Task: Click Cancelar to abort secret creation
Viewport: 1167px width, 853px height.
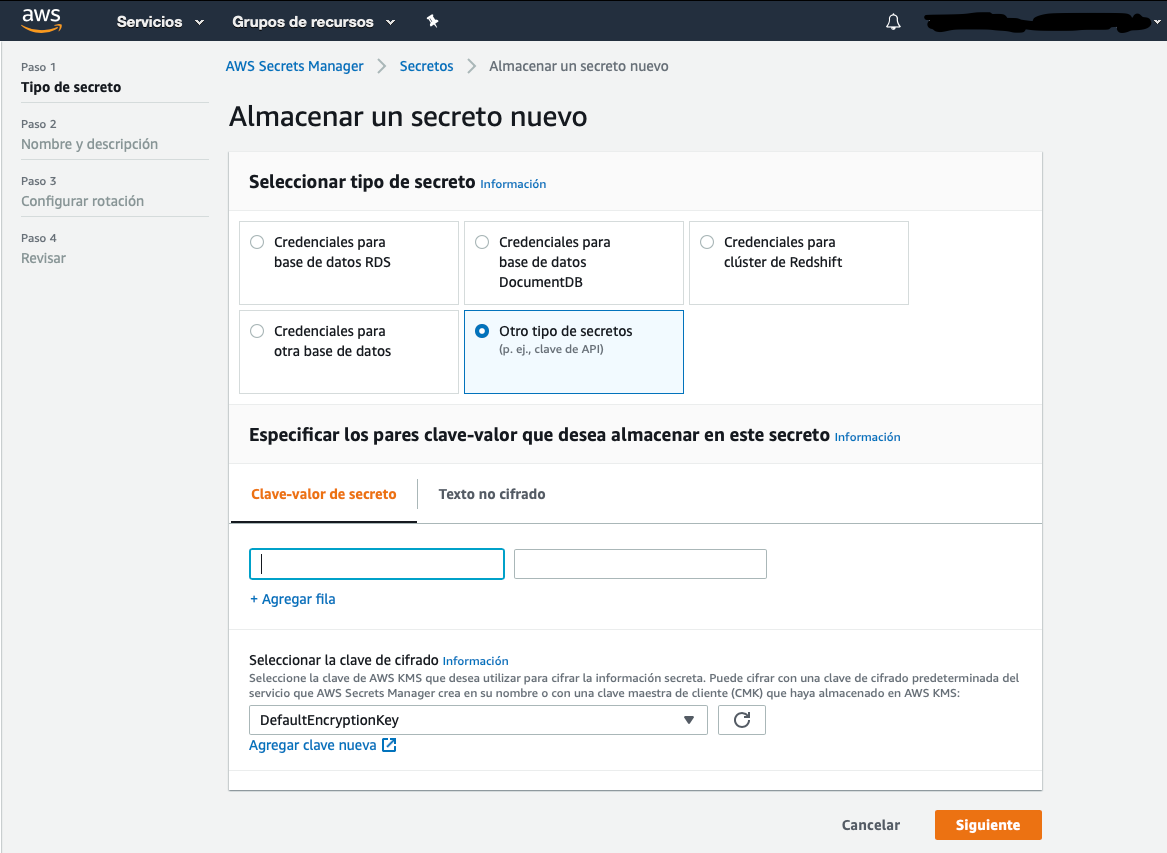Action: (870, 824)
